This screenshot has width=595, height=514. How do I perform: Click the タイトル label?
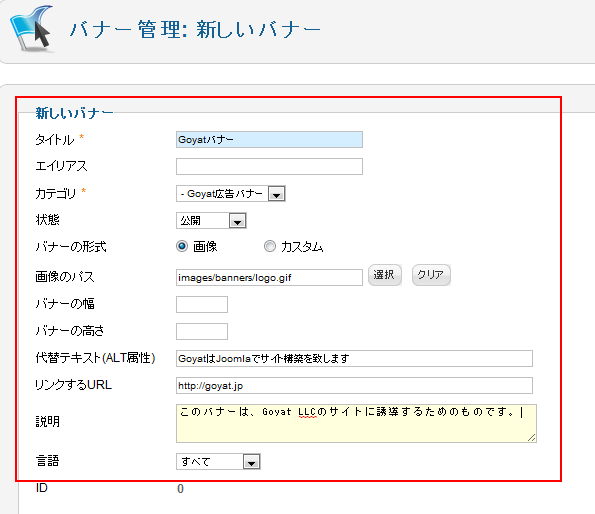coord(55,140)
